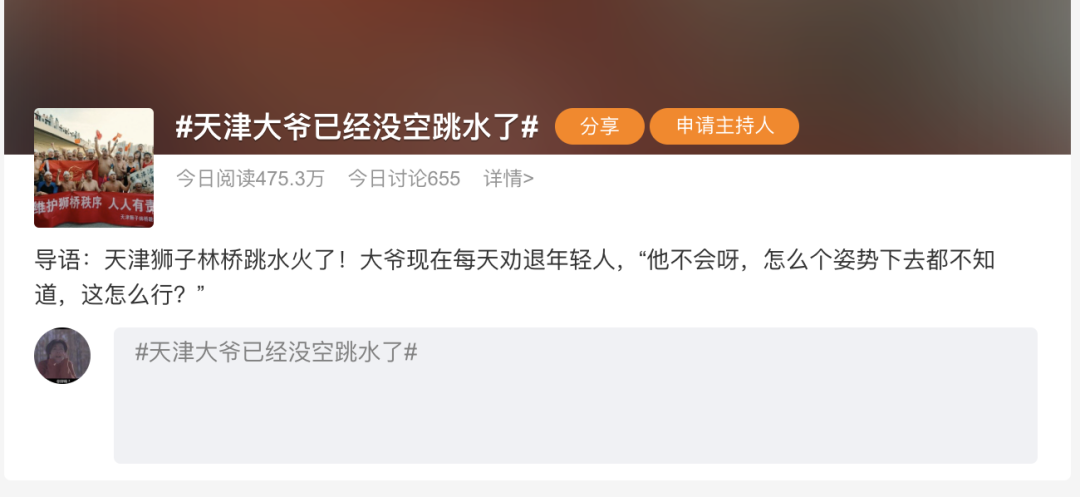Click your round profile avatar

click(x=62, y=355)
